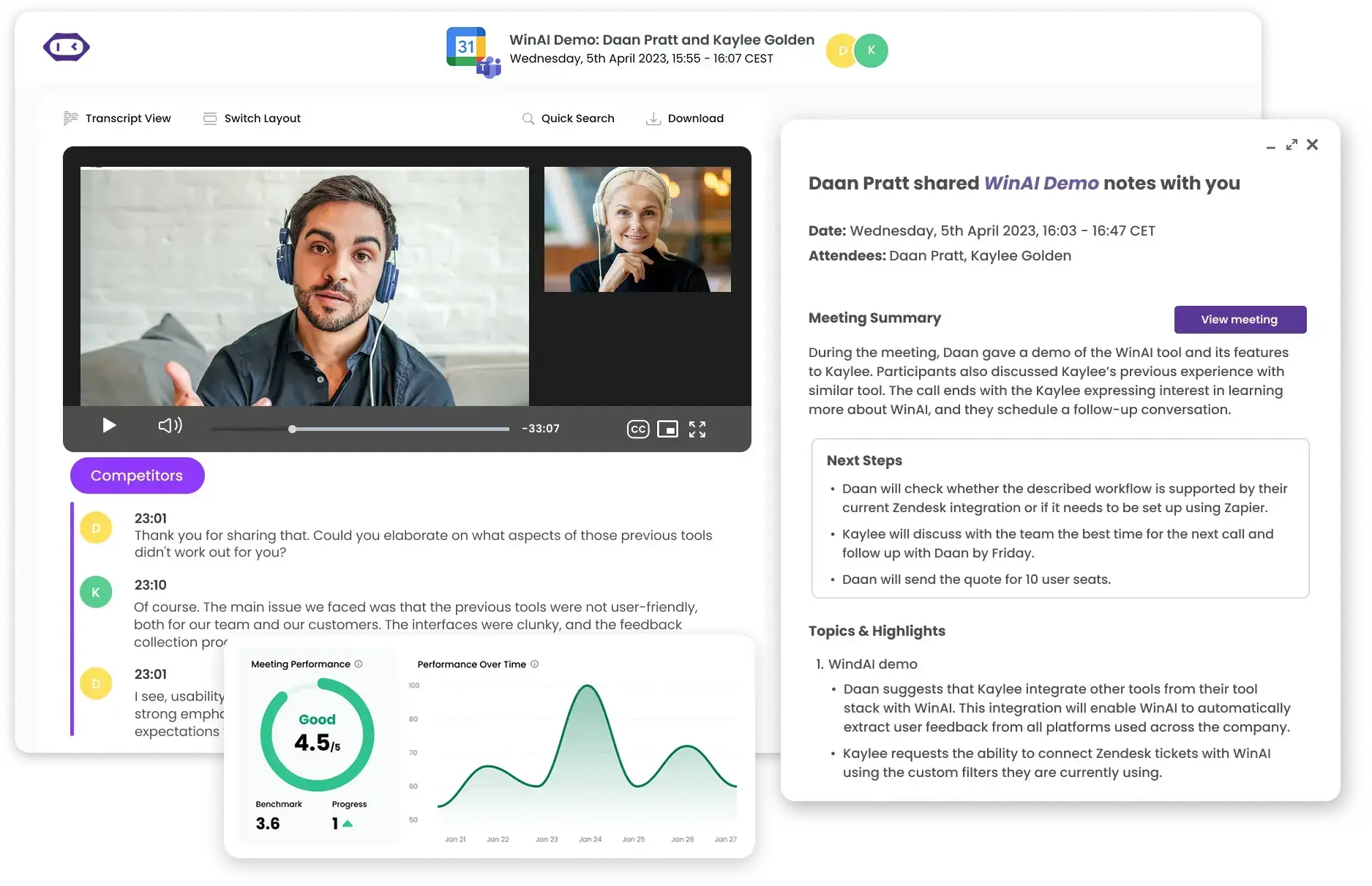
Task: Enable closed captions on the video
Action: coord(637,429)
